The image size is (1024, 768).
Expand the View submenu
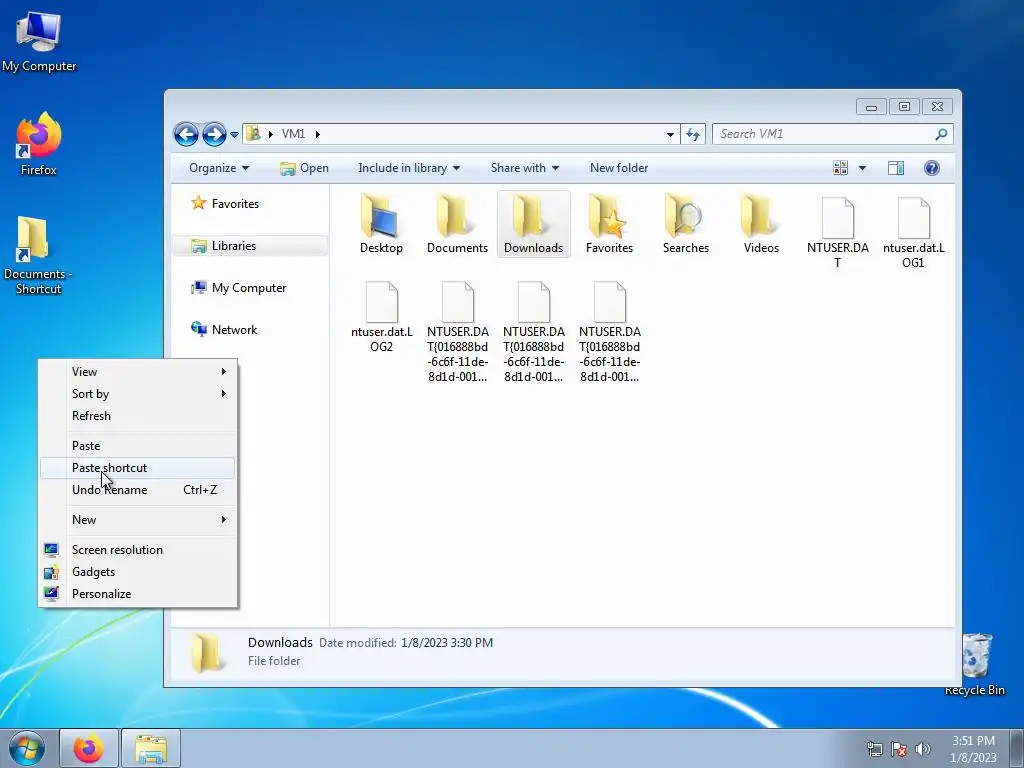tap(138, 372)
